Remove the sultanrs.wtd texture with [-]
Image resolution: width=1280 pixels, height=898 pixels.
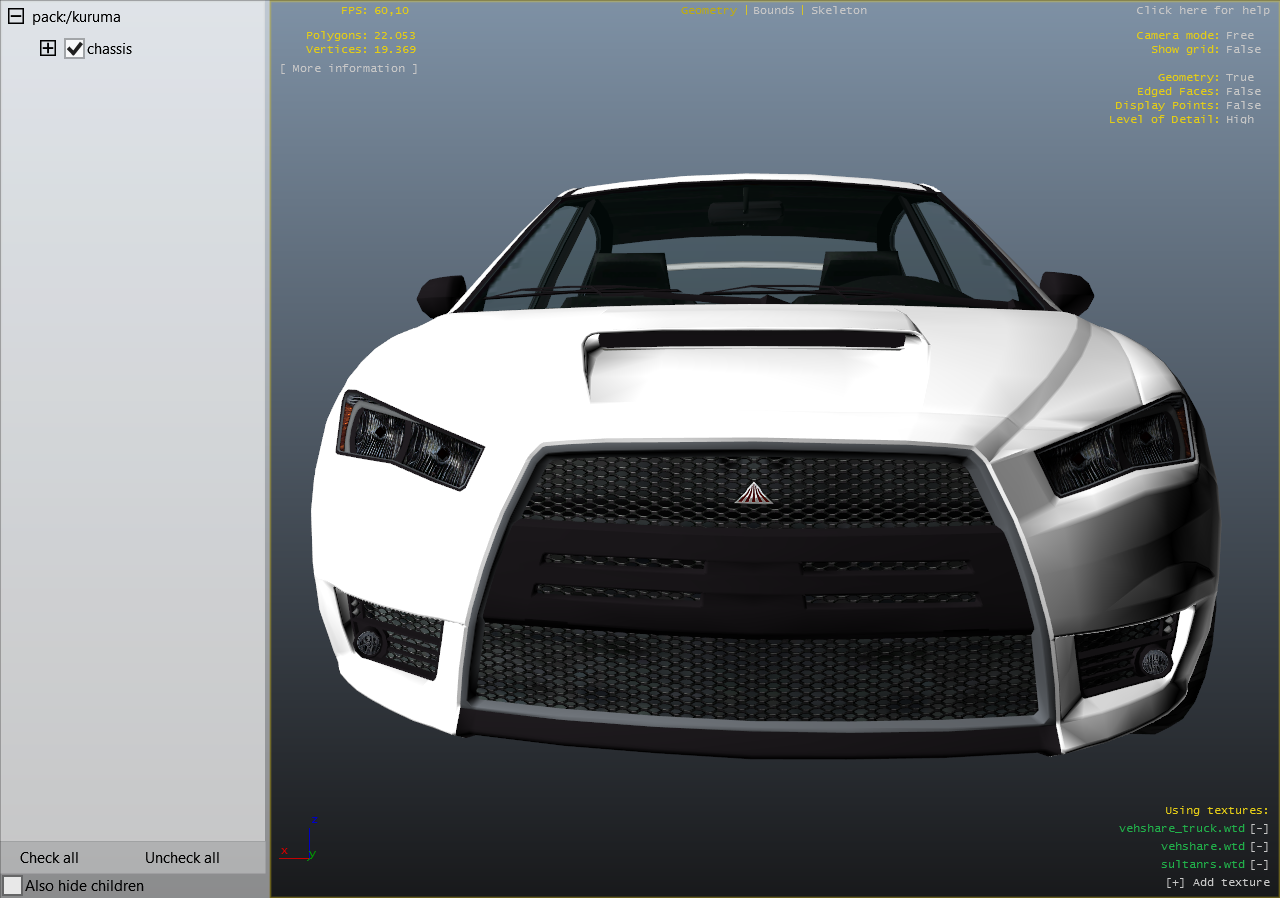(x=1259, y=864)
